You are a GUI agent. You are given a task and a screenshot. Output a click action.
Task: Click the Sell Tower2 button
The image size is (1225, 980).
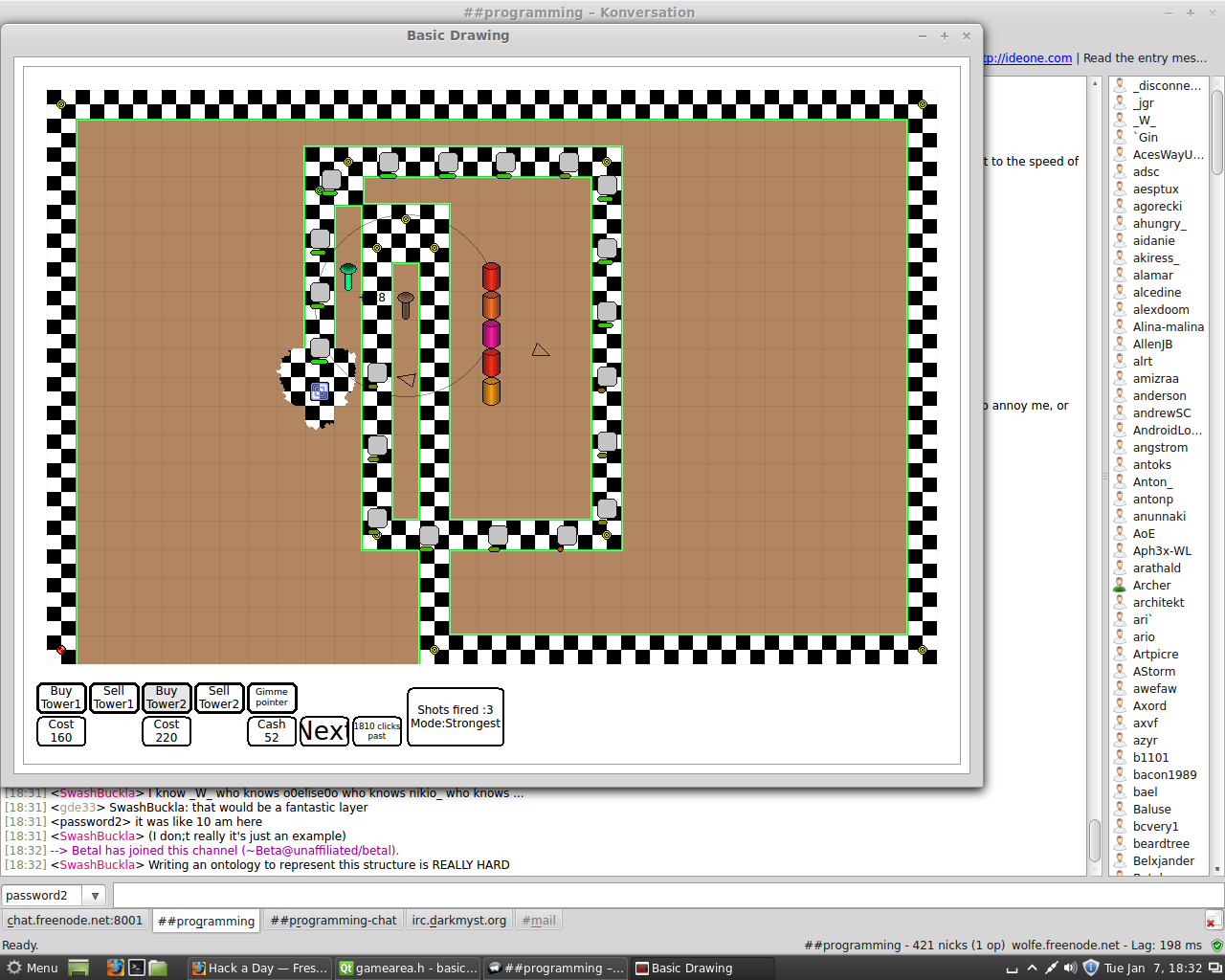(219, 698)
